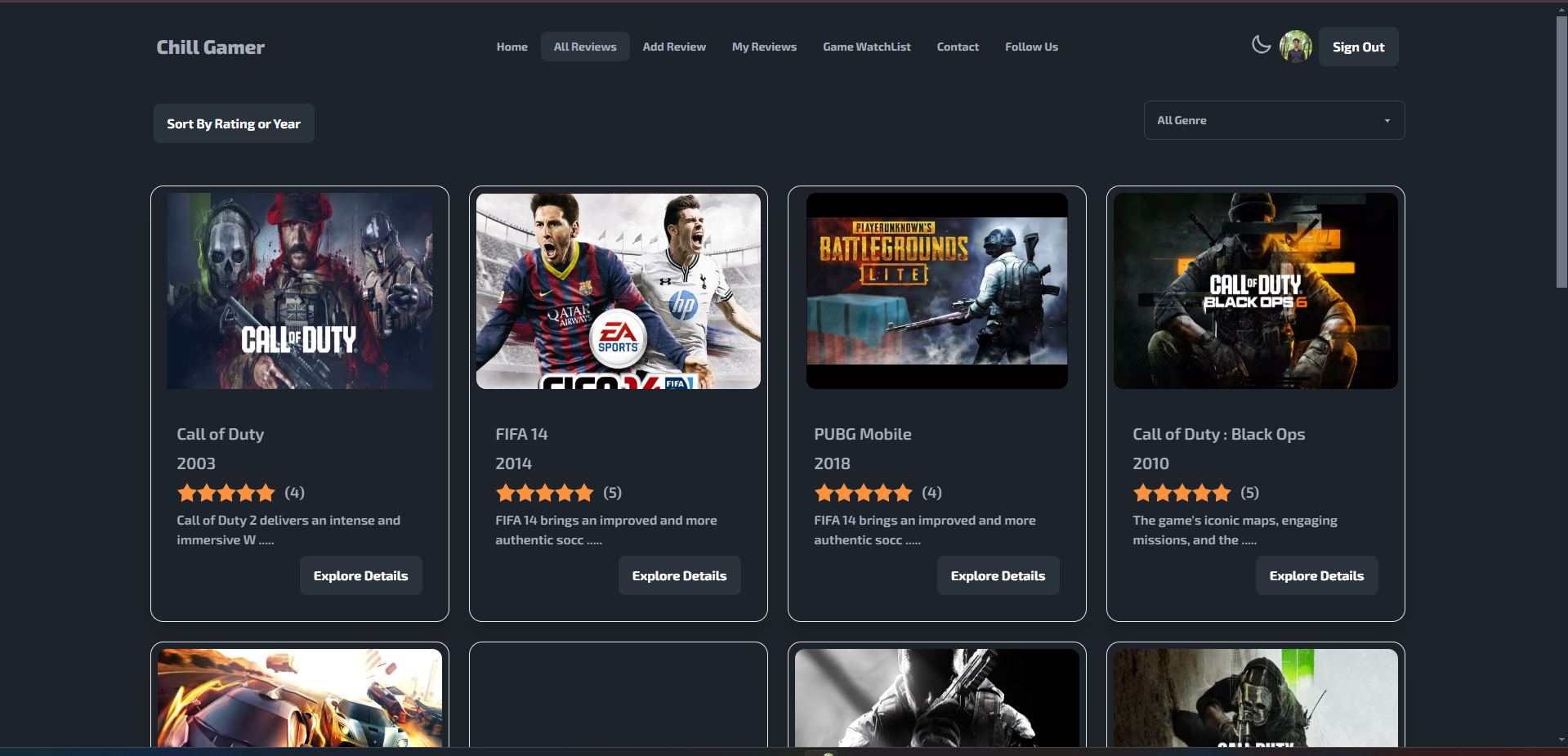Explore details for PUBG Mobile

tap(998, 575)
